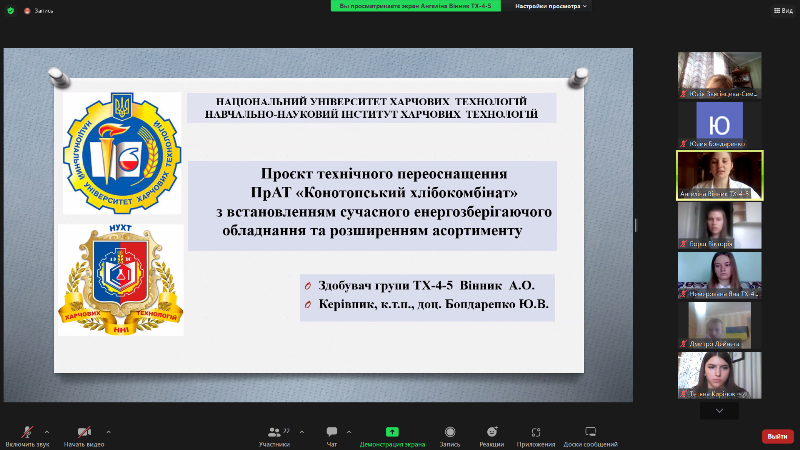The width and height of the screenshot is (800, 450).
Task: Select the Вікторія participant video tile
Action: [719, 225]
